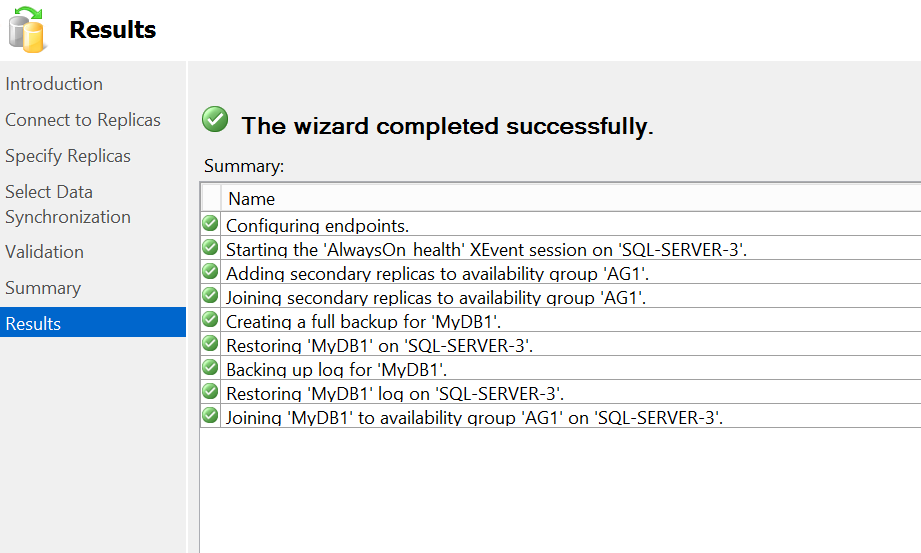This screenshot has width=921, height=553.
Task: Go to Connect to Replicas step
Action: pyautogui.click(x=83, y=120)
